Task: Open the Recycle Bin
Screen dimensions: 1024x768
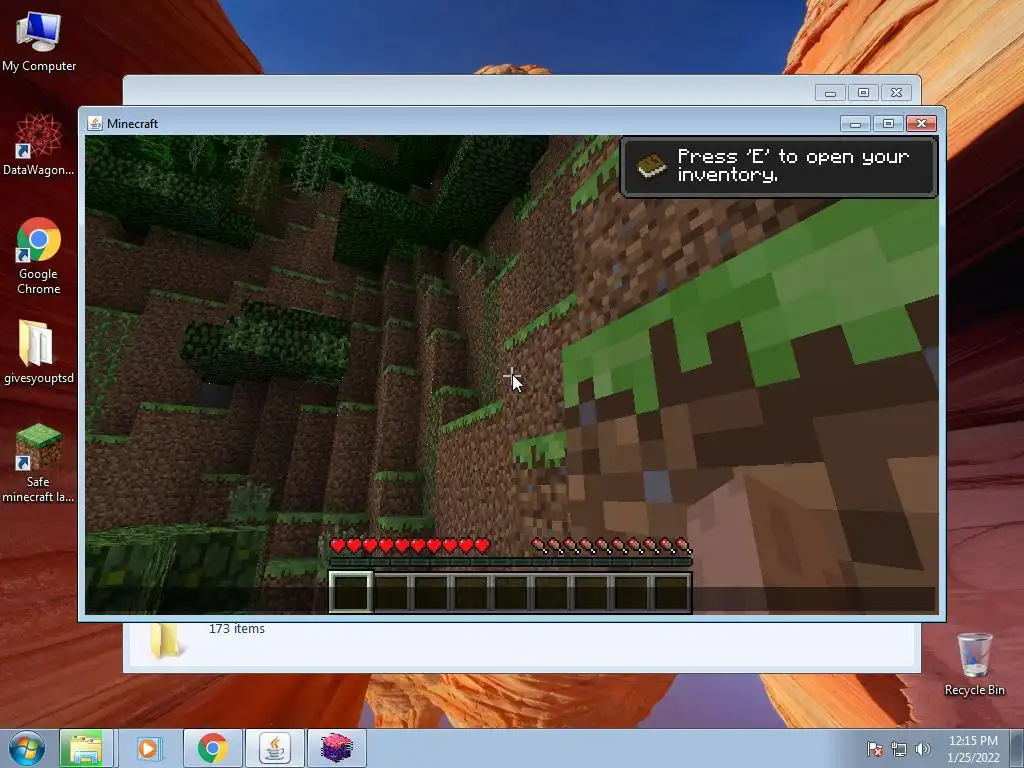Action: [974, 664]
